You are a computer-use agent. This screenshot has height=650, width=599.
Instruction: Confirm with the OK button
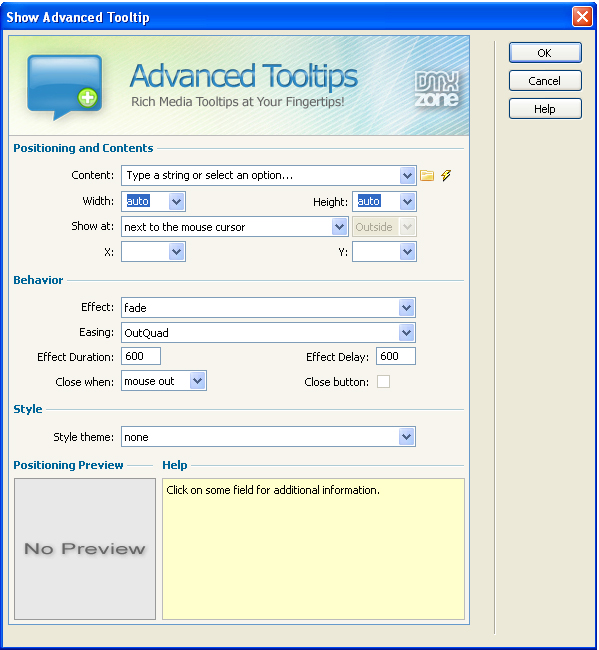[545, 53]
